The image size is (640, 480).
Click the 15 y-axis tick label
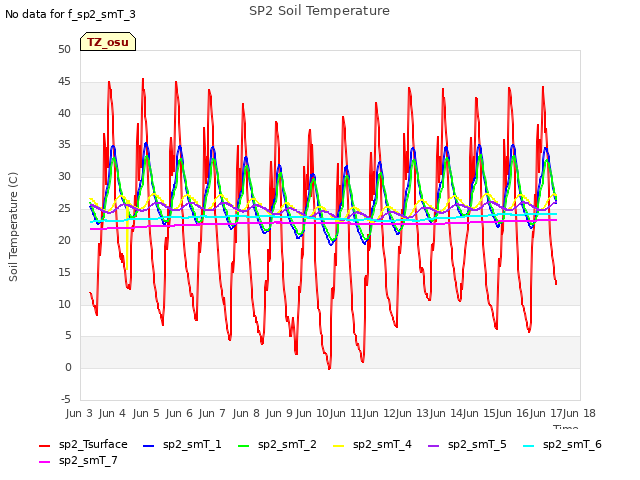64,272
